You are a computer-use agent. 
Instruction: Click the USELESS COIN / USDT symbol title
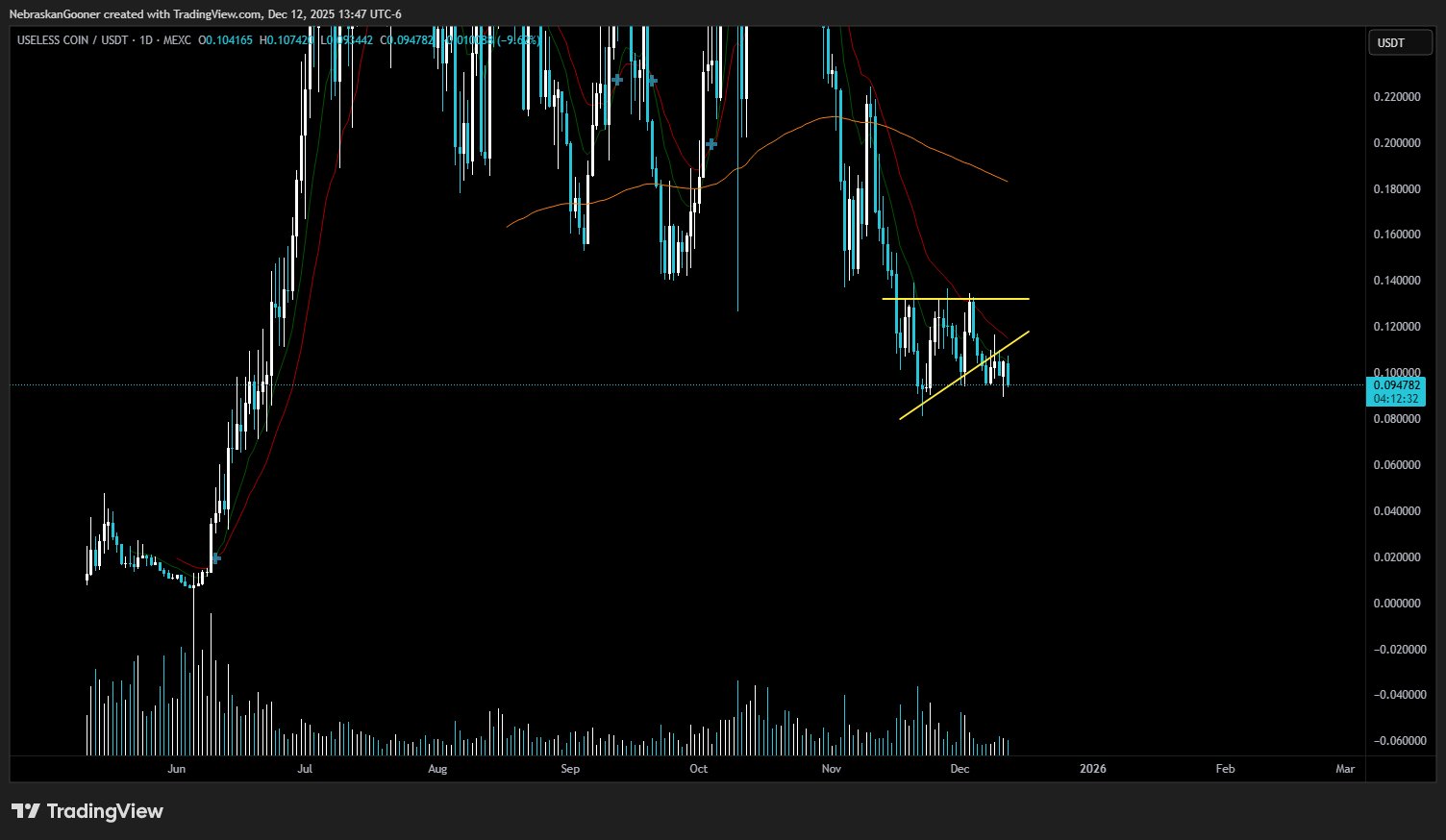click(72, 40)
